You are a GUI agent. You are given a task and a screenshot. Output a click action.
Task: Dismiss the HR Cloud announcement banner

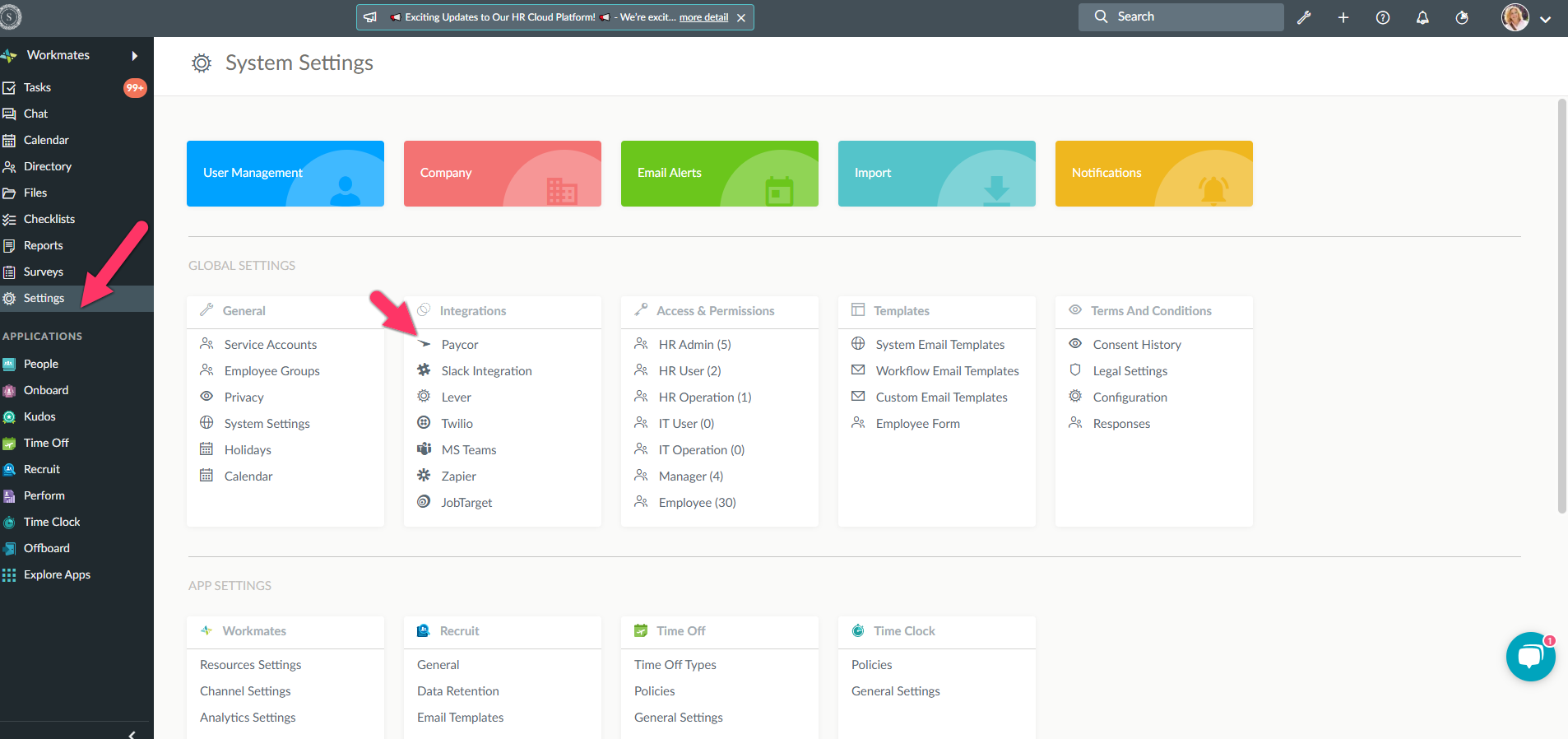click(741, 17)
